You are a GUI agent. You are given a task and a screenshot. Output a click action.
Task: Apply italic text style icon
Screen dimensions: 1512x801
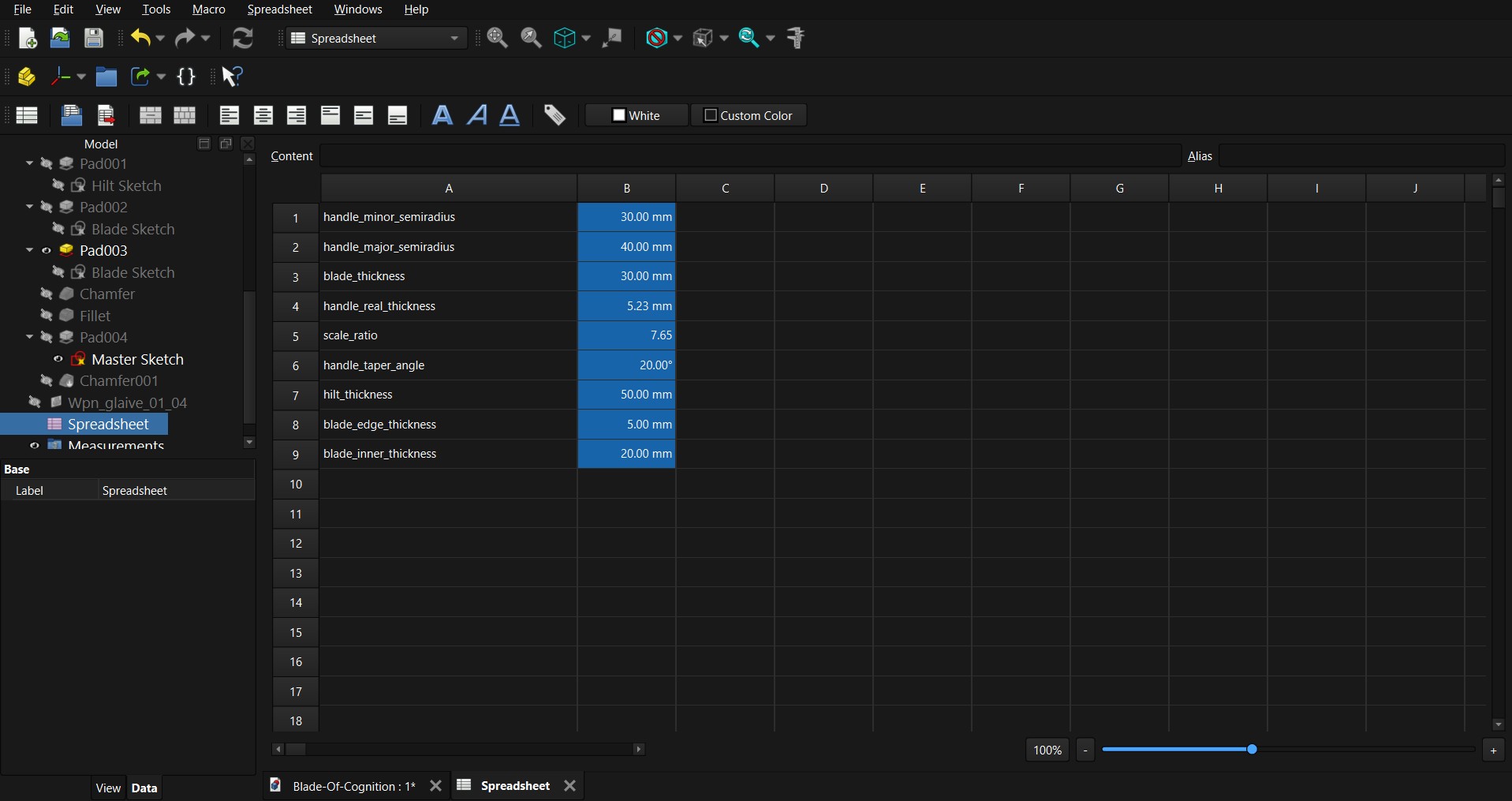click(476, 115)
